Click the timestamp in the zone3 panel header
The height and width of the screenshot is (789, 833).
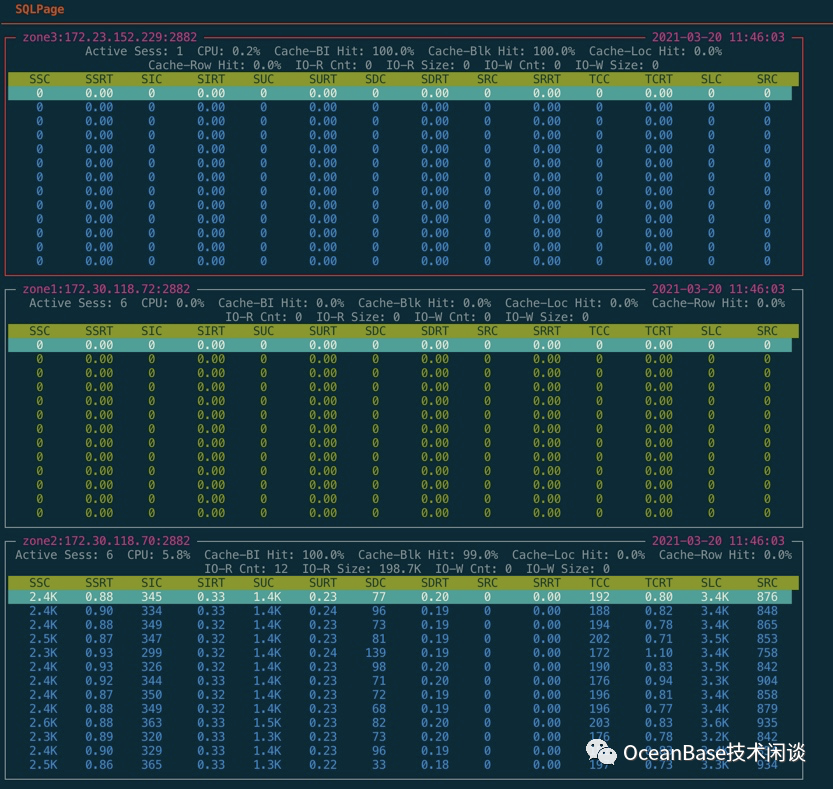point(718,37)
